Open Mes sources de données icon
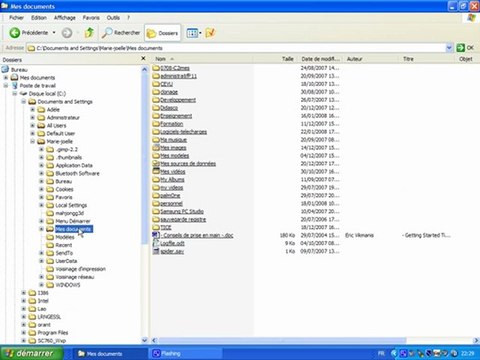 point(156,163)
